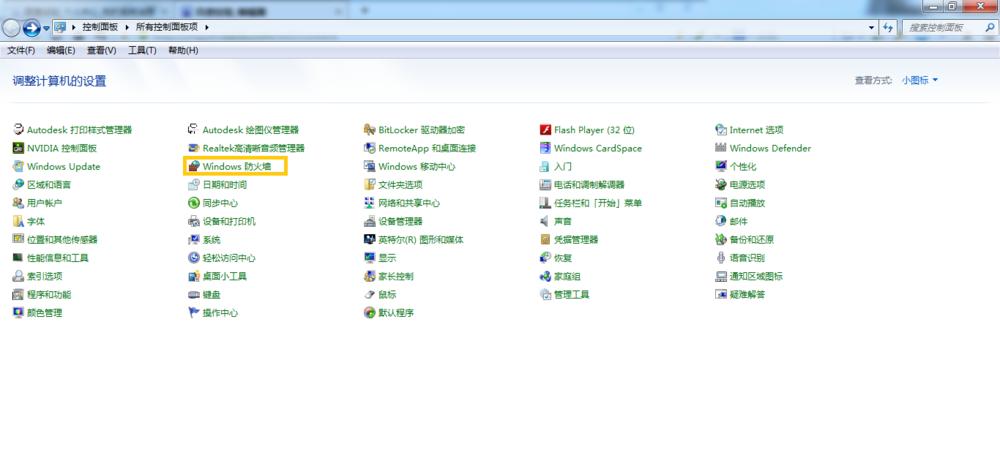Click the 操作中心 flag icon
Viewport: 1000px width, 449px height.
tap(193, 313)
